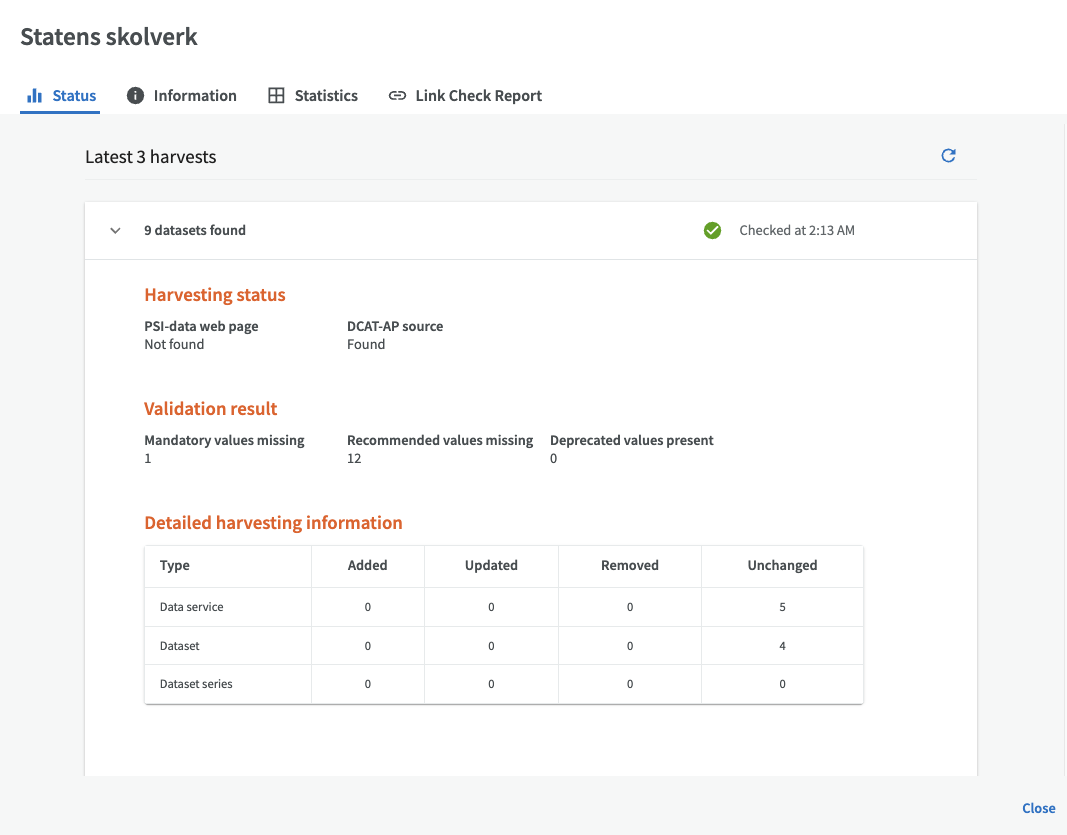
Task: Click the recommended missing value 12
Action: (x=354, y=459)
